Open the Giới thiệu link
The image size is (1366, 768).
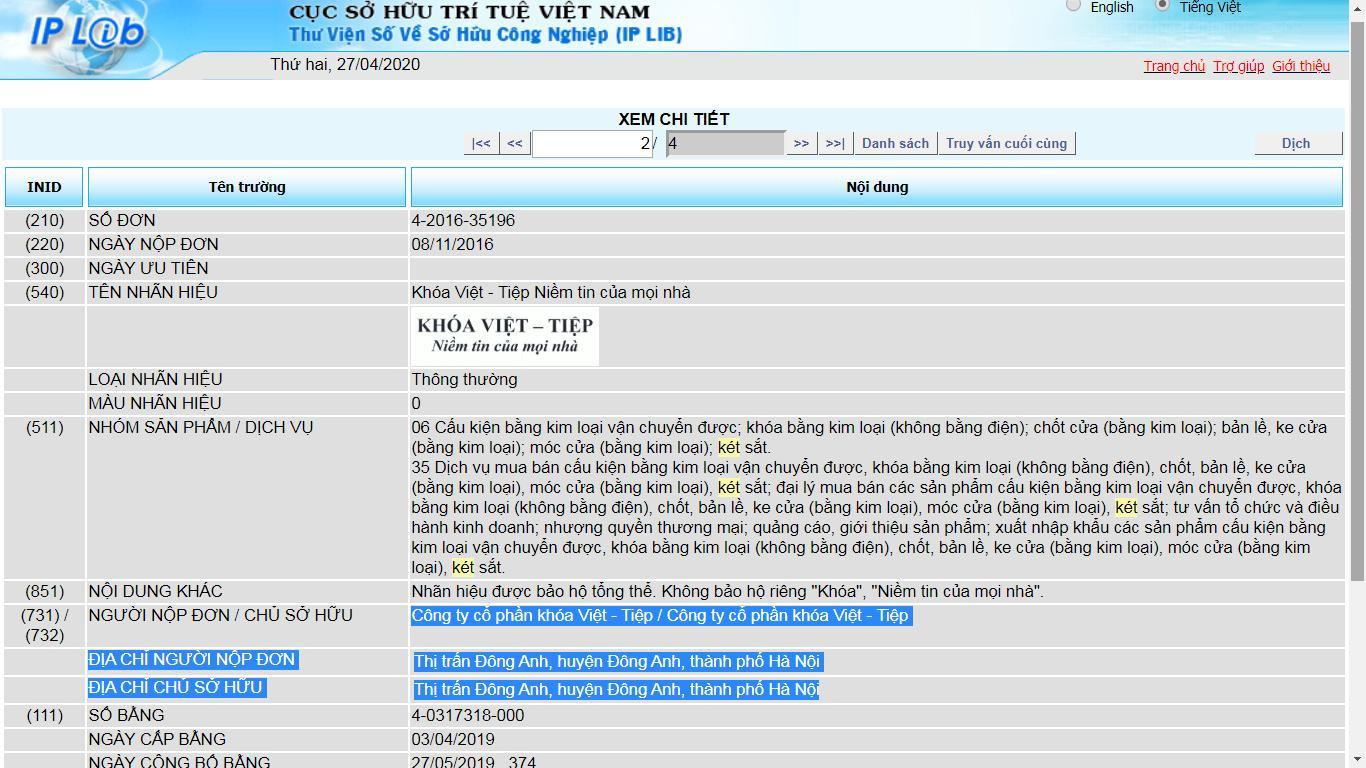pyautogui.click(x=1301, y=66)
